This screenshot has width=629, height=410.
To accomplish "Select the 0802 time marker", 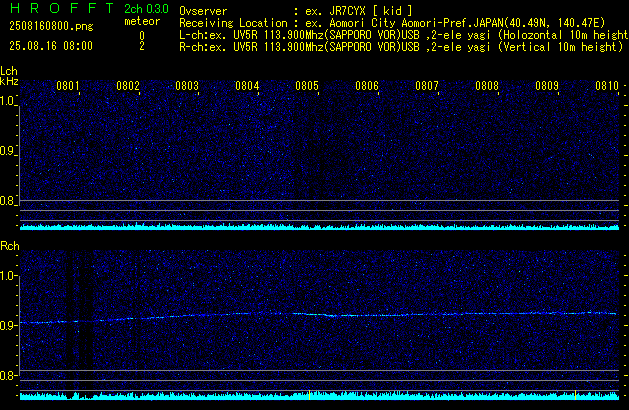I will tap(128, 86).
